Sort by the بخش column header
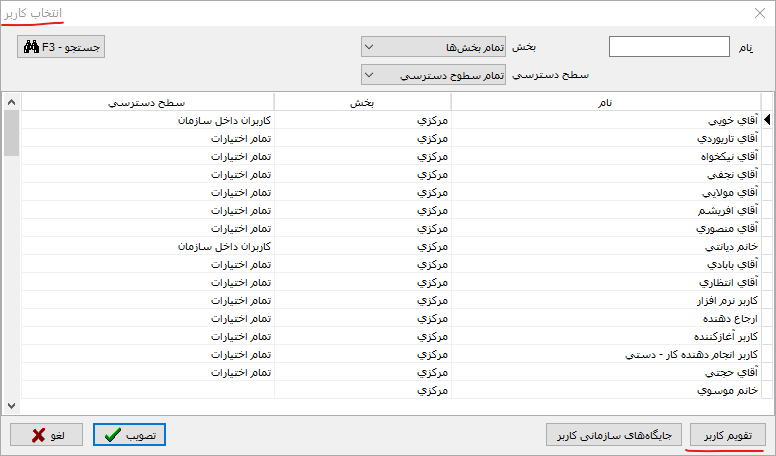 click(x=362, y=102)
